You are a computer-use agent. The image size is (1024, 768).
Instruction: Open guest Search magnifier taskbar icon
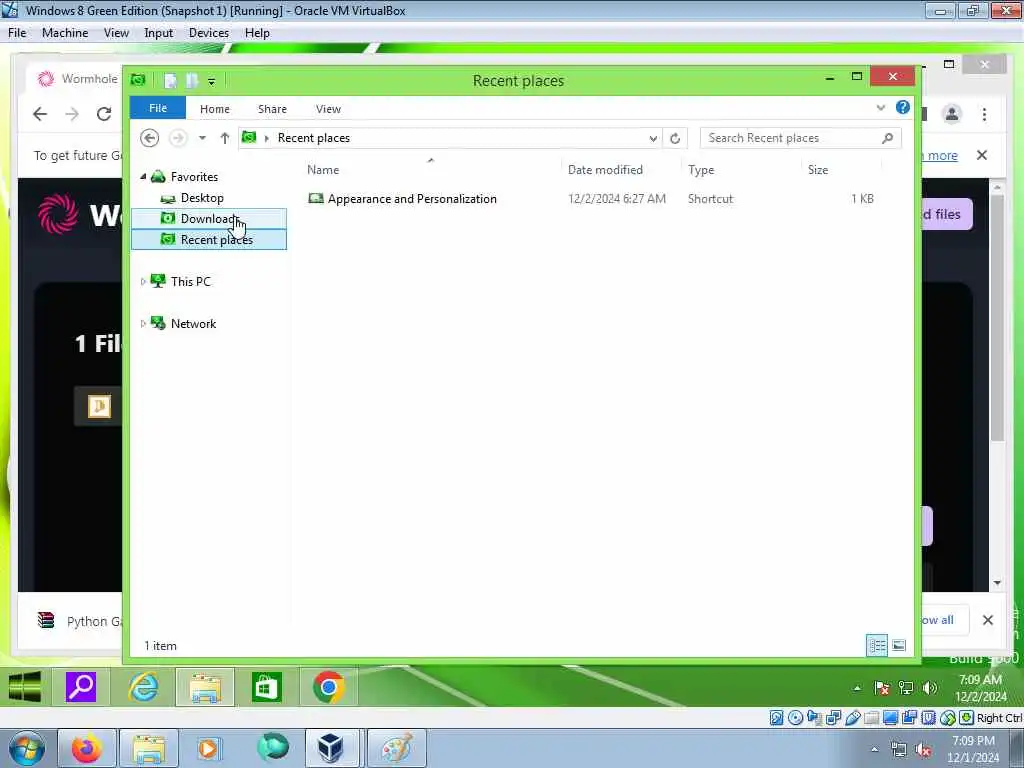[81, 687]
